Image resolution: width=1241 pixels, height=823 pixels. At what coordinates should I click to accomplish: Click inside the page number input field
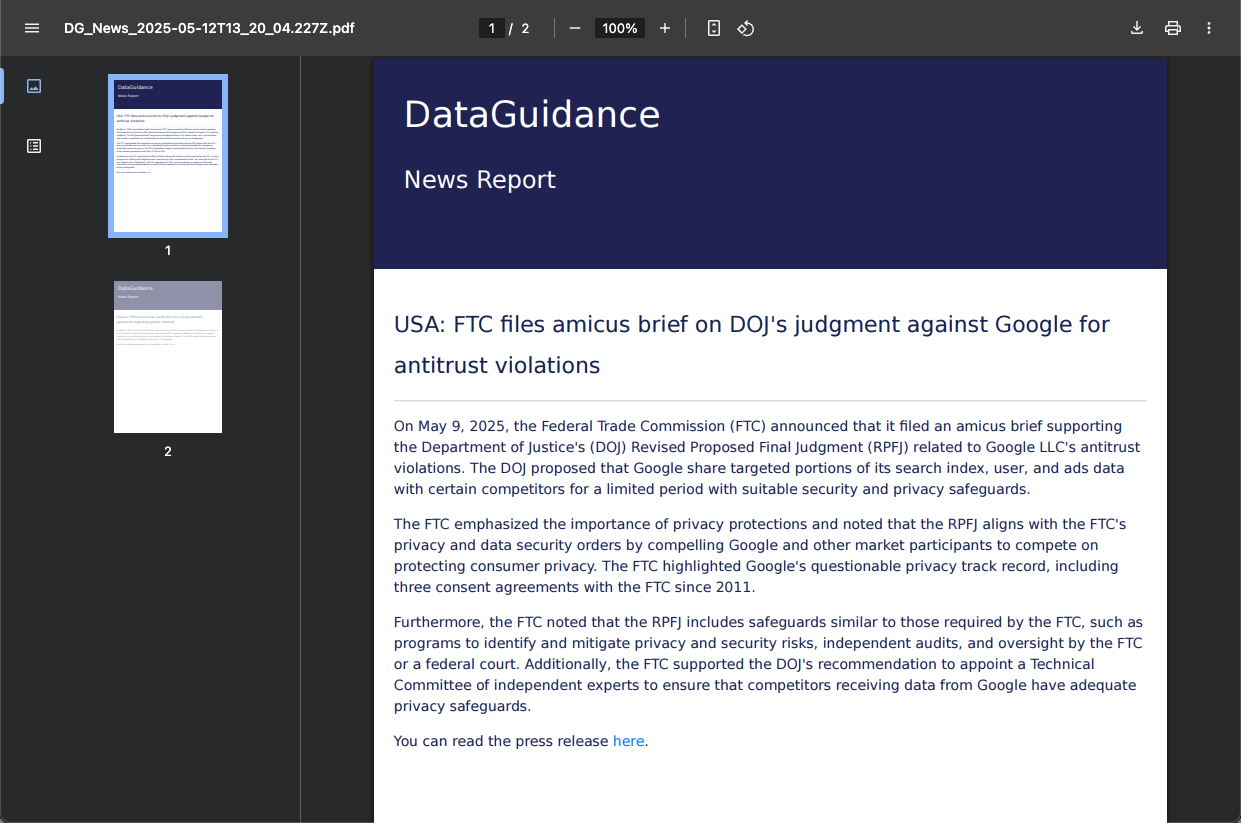491,28
